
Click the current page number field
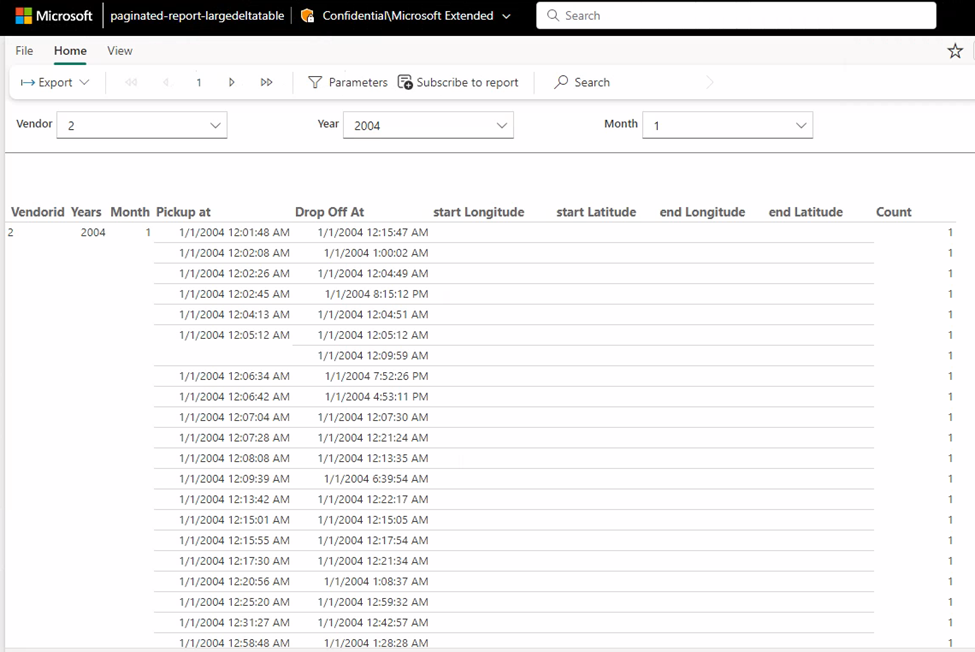coord(198,82)
